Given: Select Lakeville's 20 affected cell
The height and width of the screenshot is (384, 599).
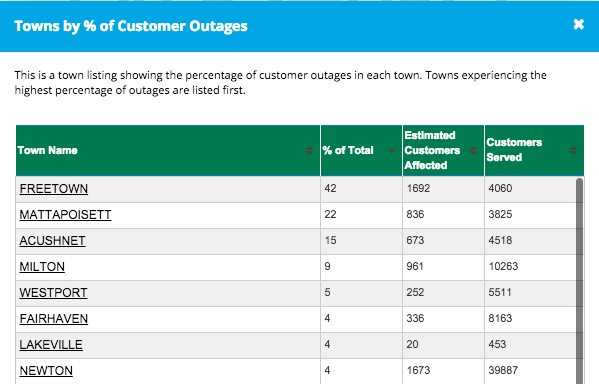Looking at the screenshot, I should (x=443, y=345).
